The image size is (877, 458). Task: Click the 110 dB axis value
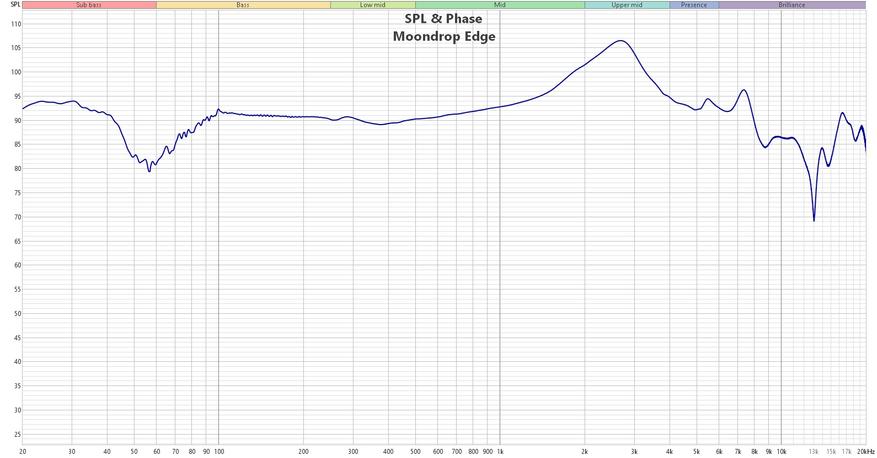coord(16,24)
